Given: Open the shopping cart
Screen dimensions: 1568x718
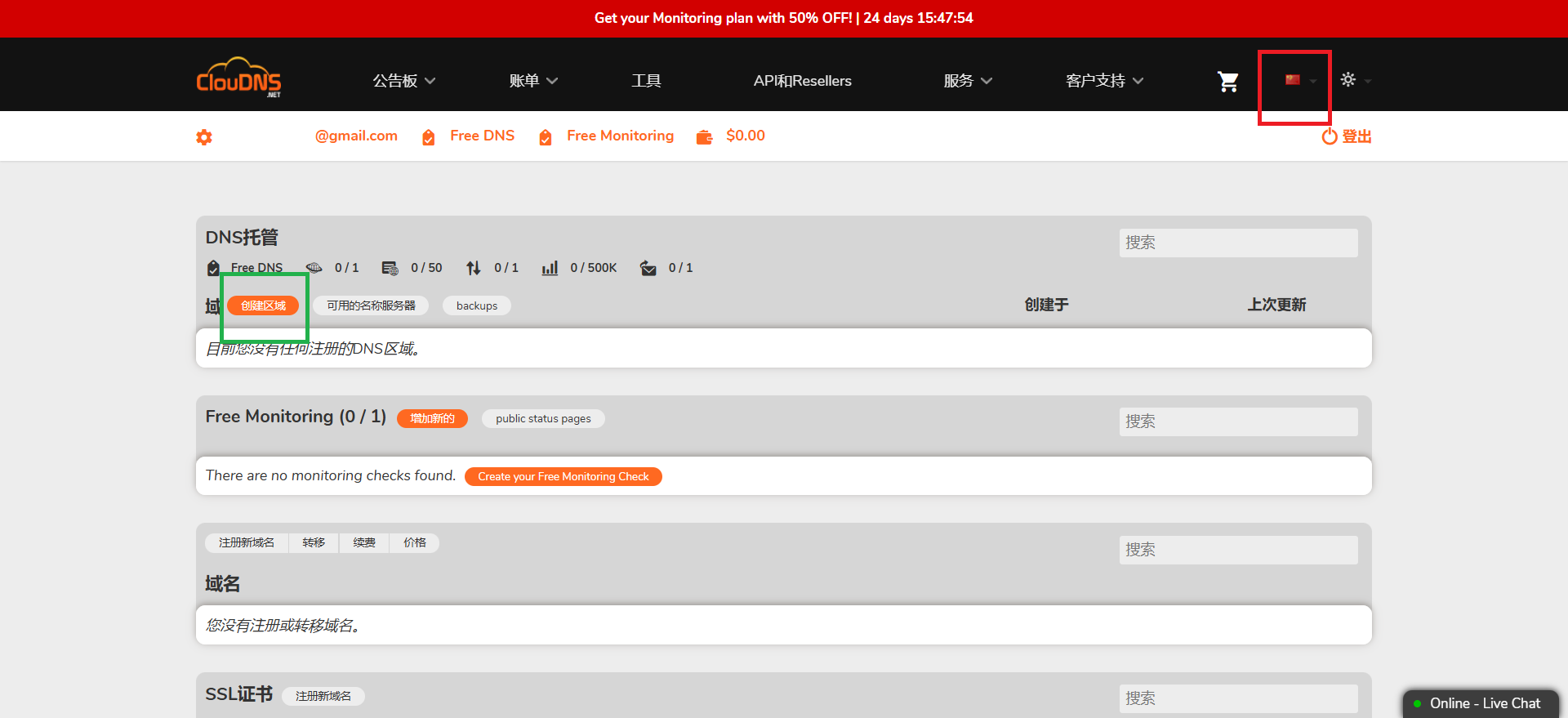Looking at the screenshot, I should (1227, 81).
